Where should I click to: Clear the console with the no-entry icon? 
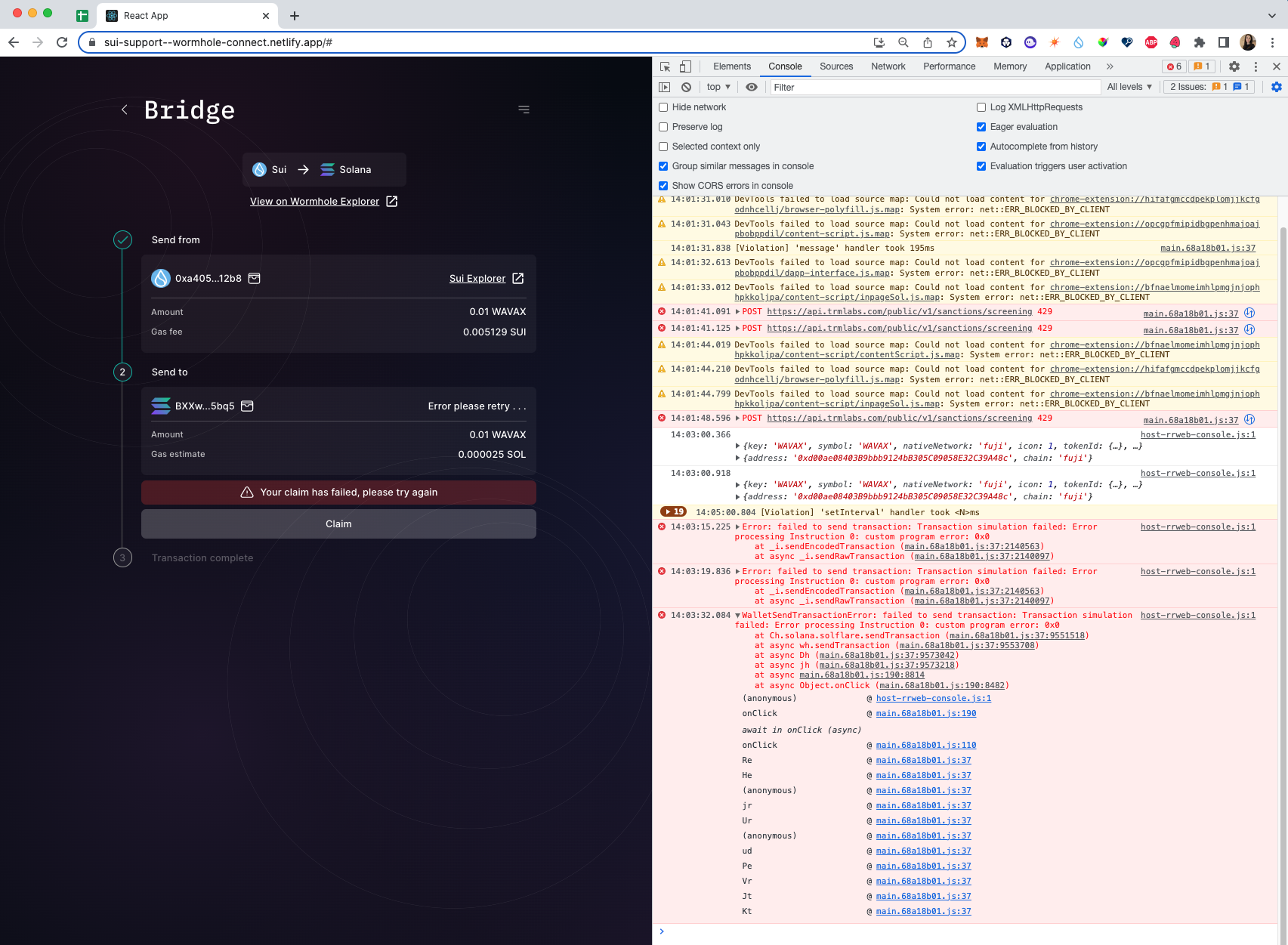686,87
